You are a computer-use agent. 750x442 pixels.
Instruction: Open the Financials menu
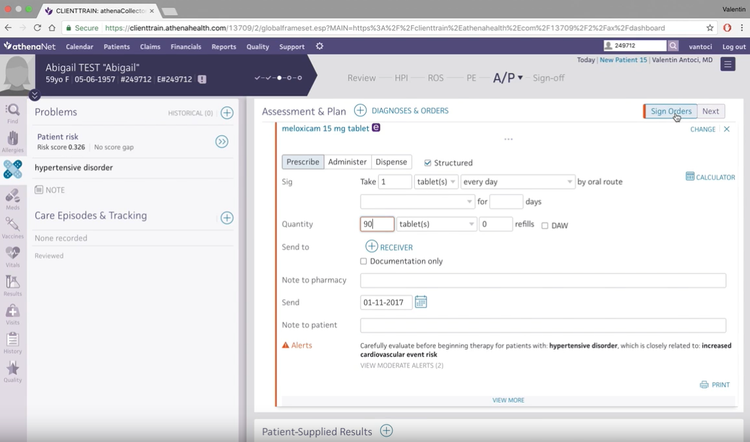[186, 46]
